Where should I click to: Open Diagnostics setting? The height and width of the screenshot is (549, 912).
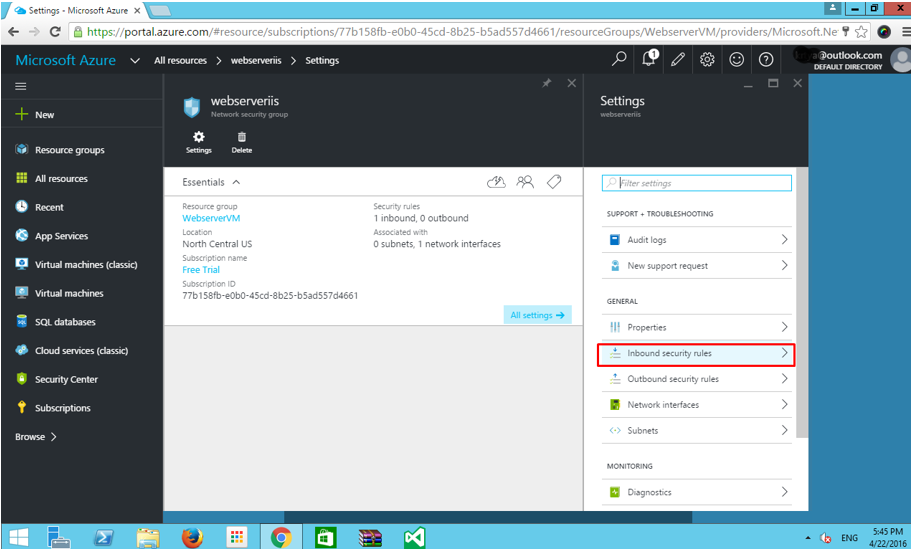(x=697, y=493)
